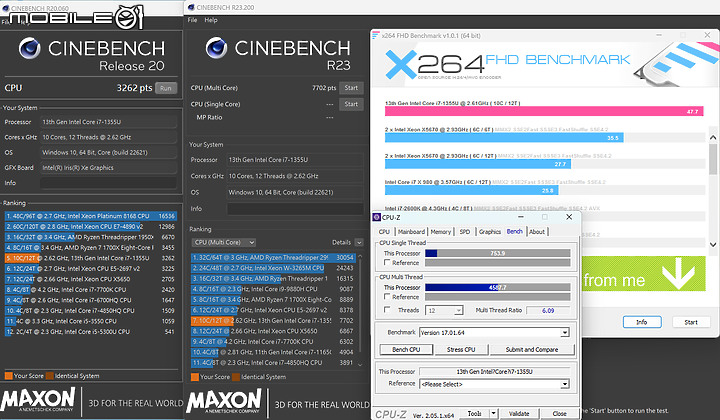
Task: Run the Cinebench R20 CPU test
Action: 166,88
